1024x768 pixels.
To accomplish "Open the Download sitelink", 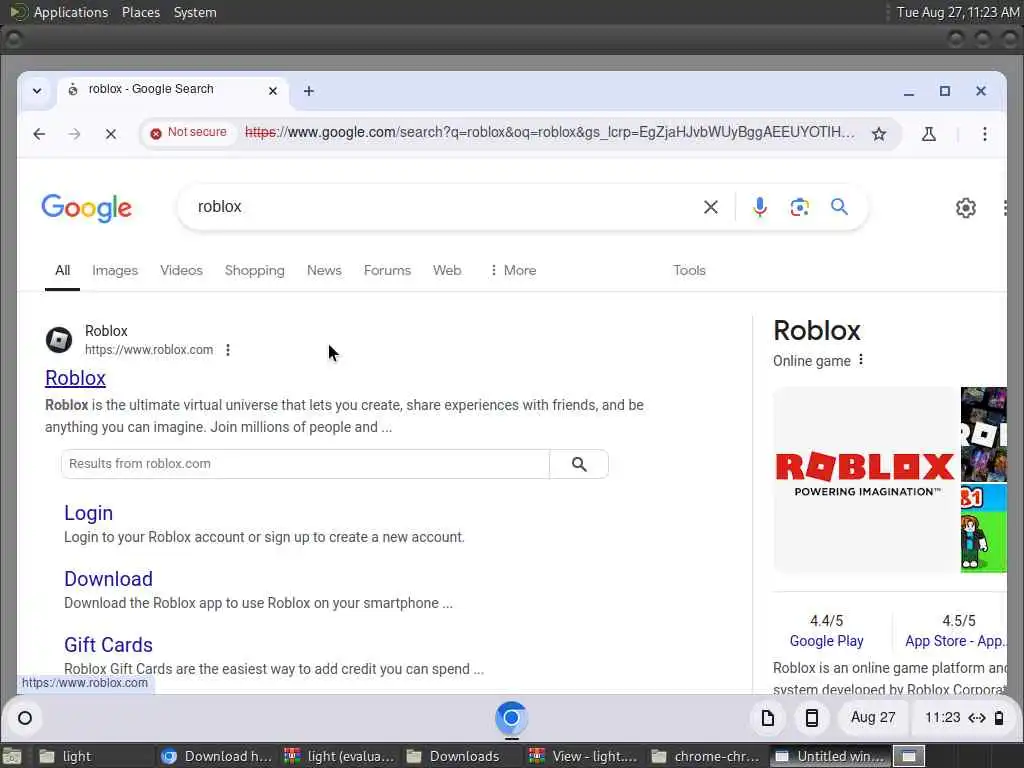I will click(x=108, y=579).
